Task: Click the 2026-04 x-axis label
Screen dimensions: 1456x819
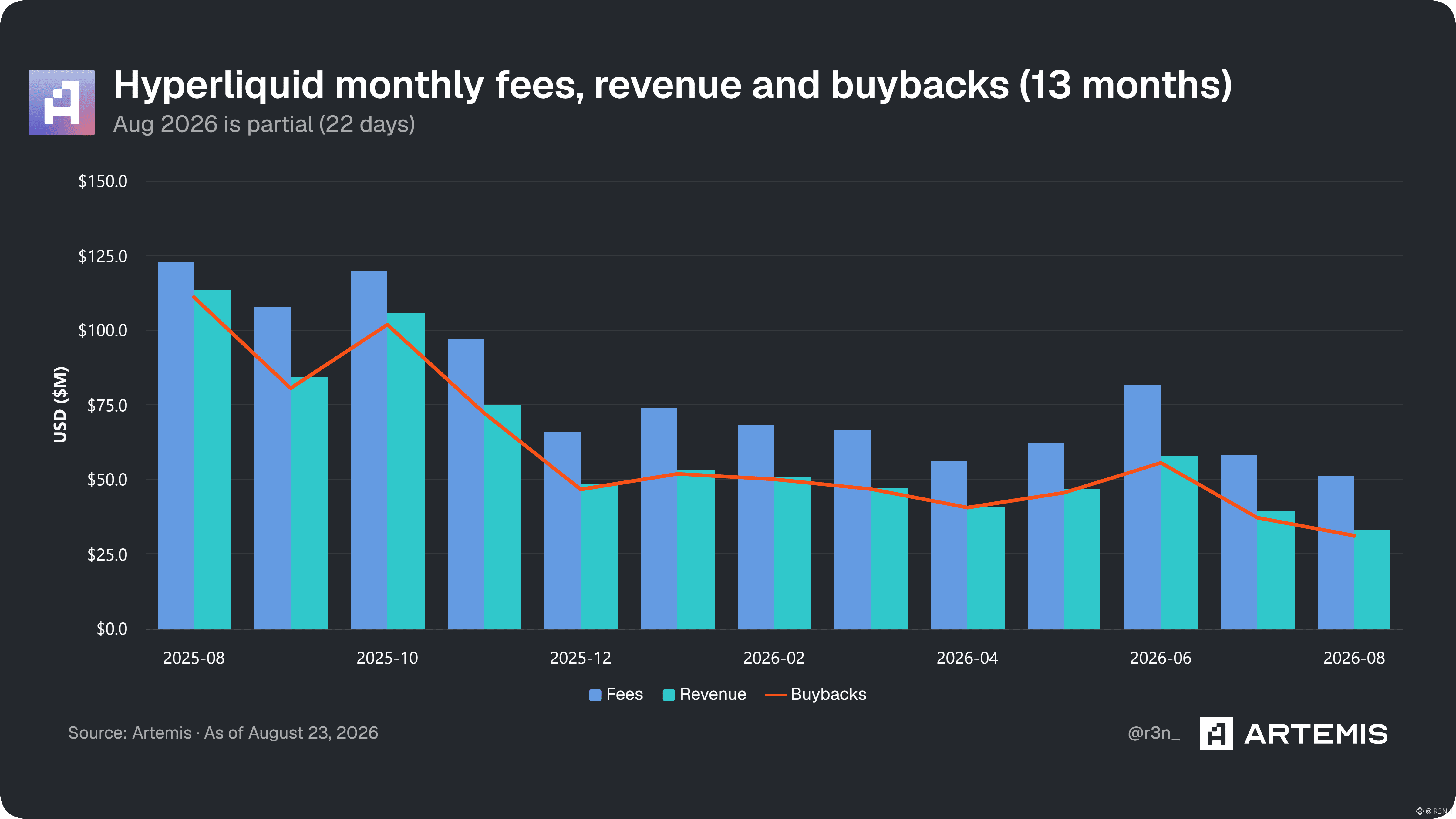Action: pos(967,658)
